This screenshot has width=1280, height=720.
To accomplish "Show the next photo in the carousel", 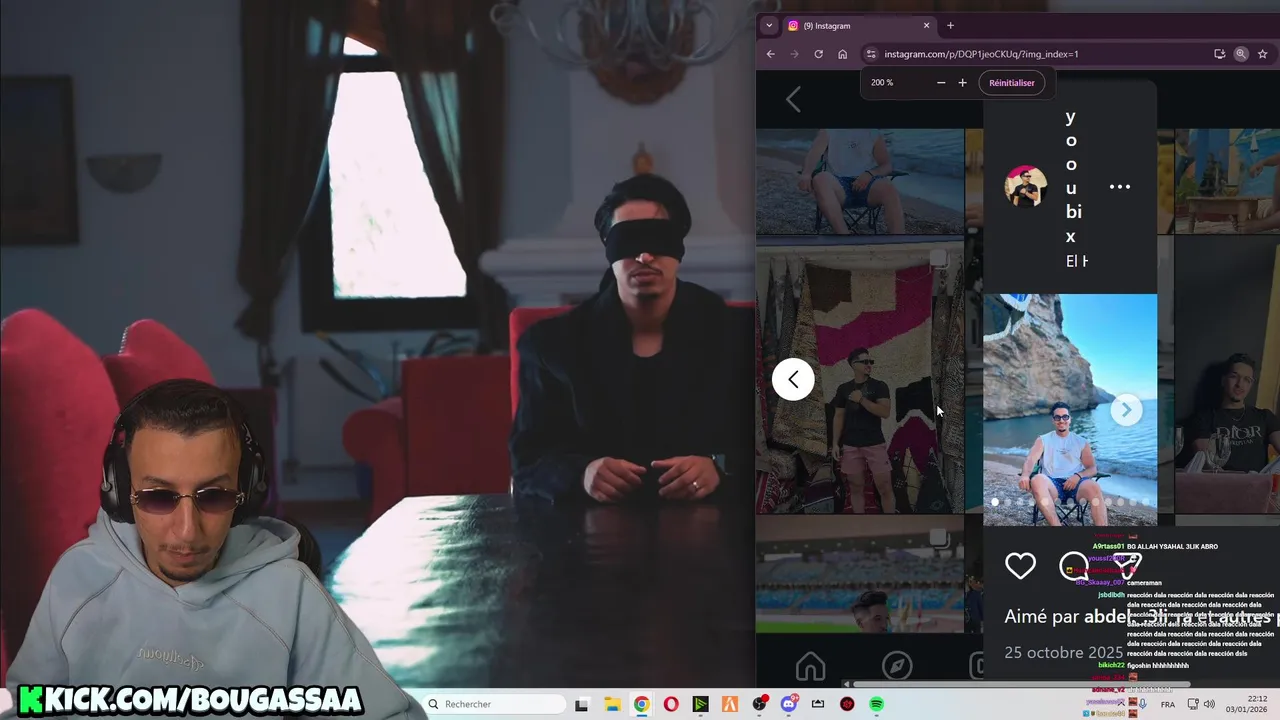I will pos(1126,410).
